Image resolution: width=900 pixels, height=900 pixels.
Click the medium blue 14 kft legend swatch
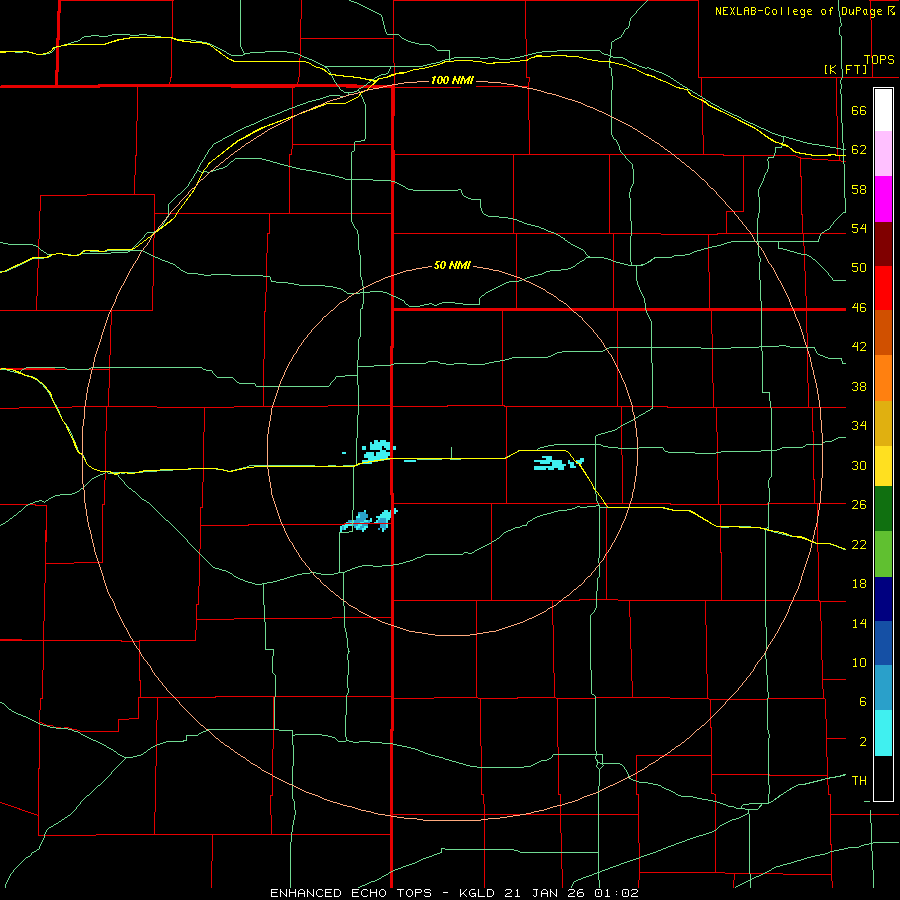[883, 643]
